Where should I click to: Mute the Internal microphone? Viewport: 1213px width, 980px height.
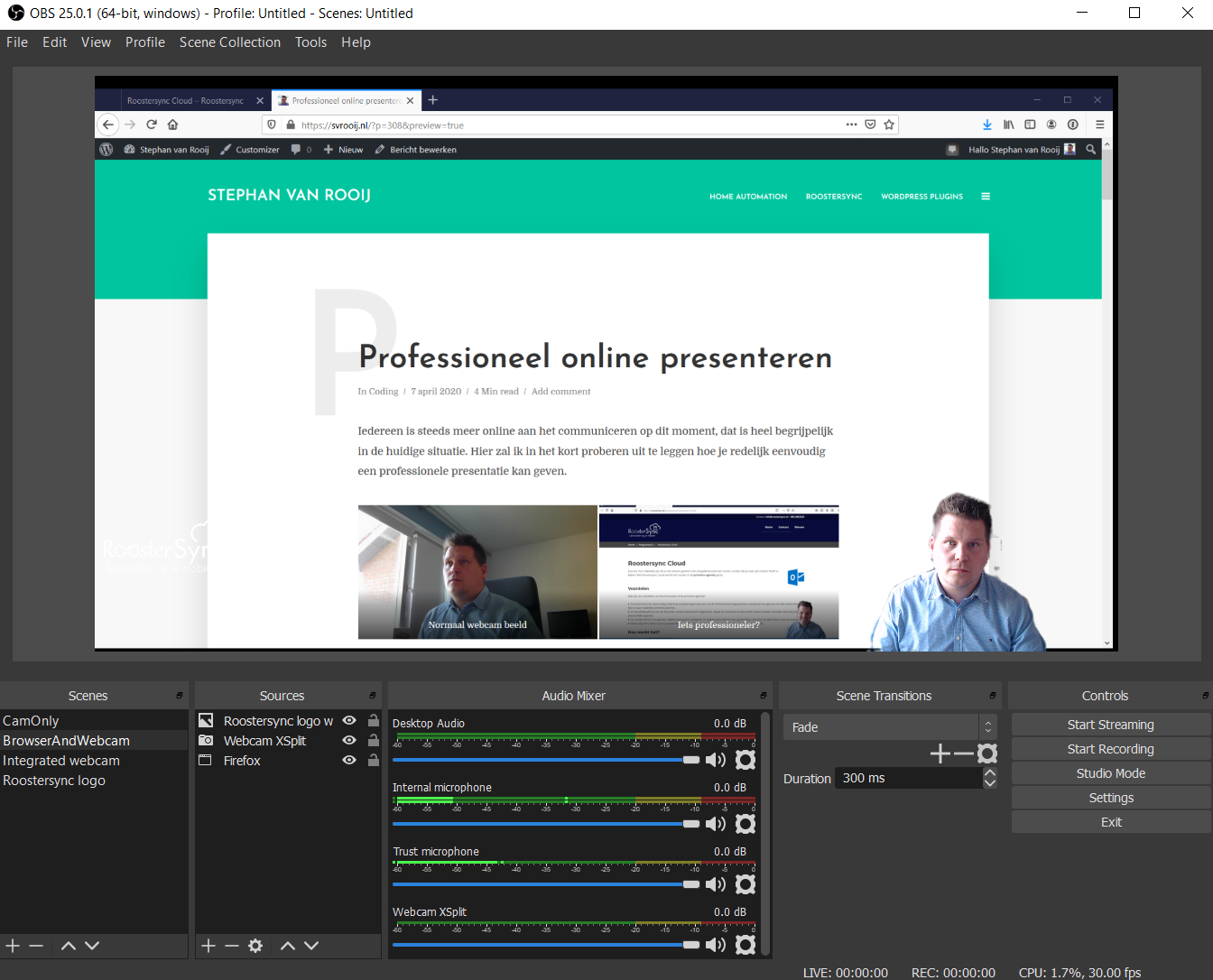[715, 823]
